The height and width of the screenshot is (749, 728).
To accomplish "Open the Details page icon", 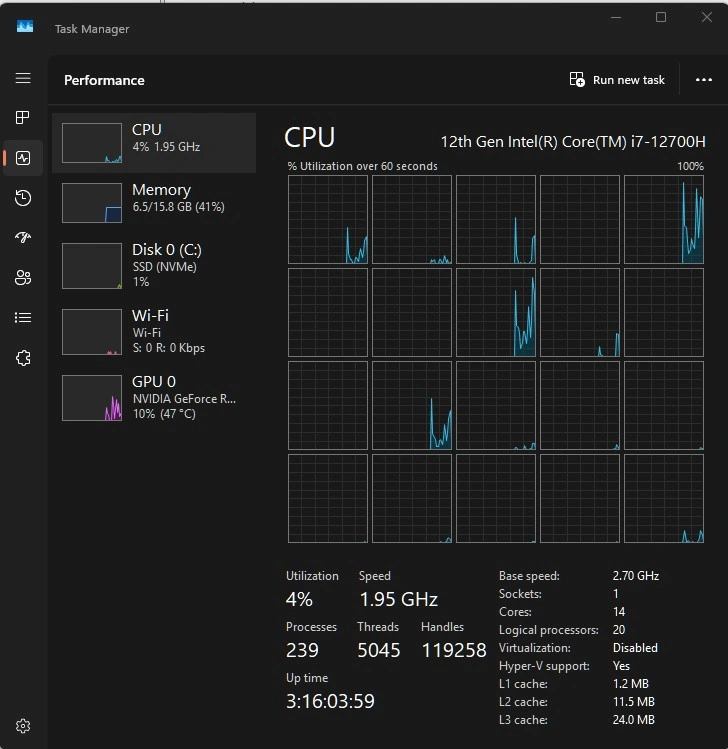I will (x=23, y=318).
